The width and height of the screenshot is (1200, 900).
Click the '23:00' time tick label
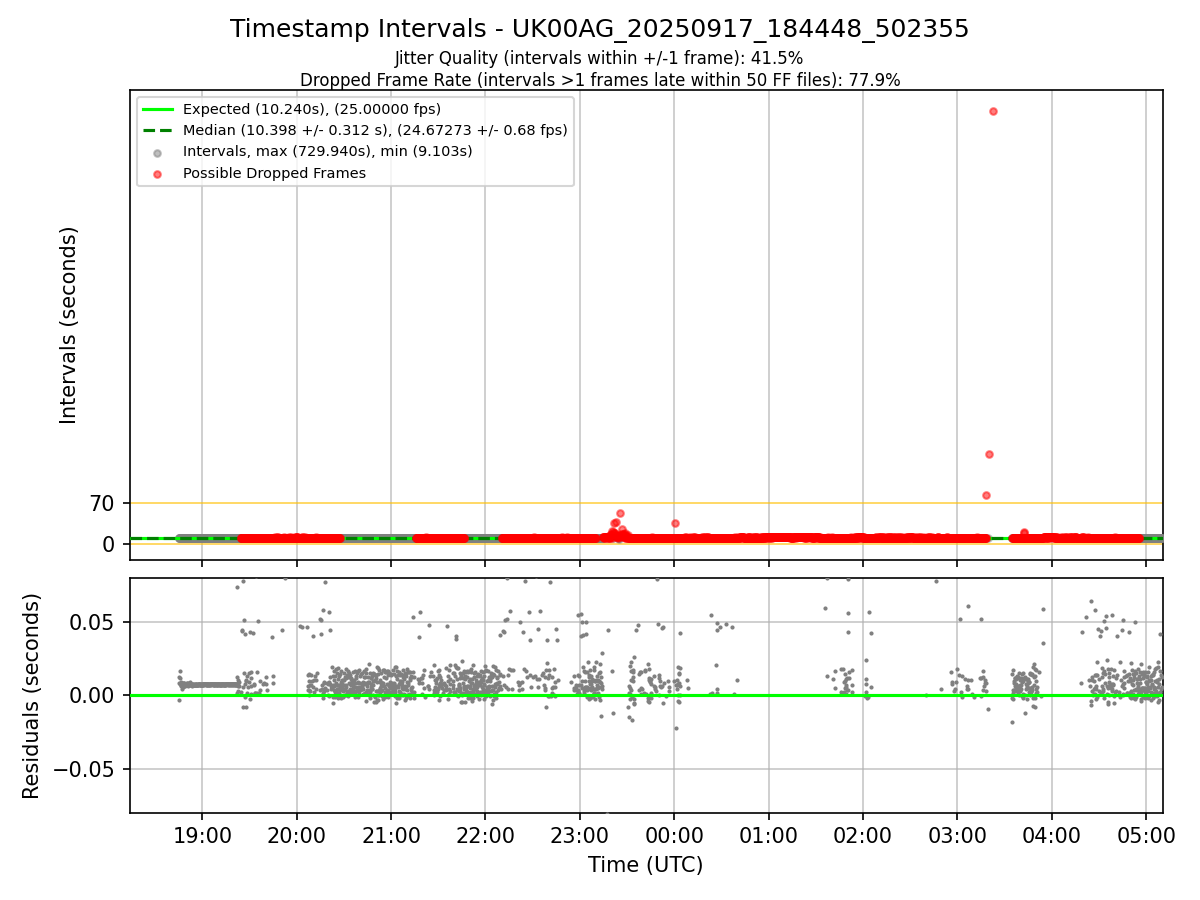point(580,835)
